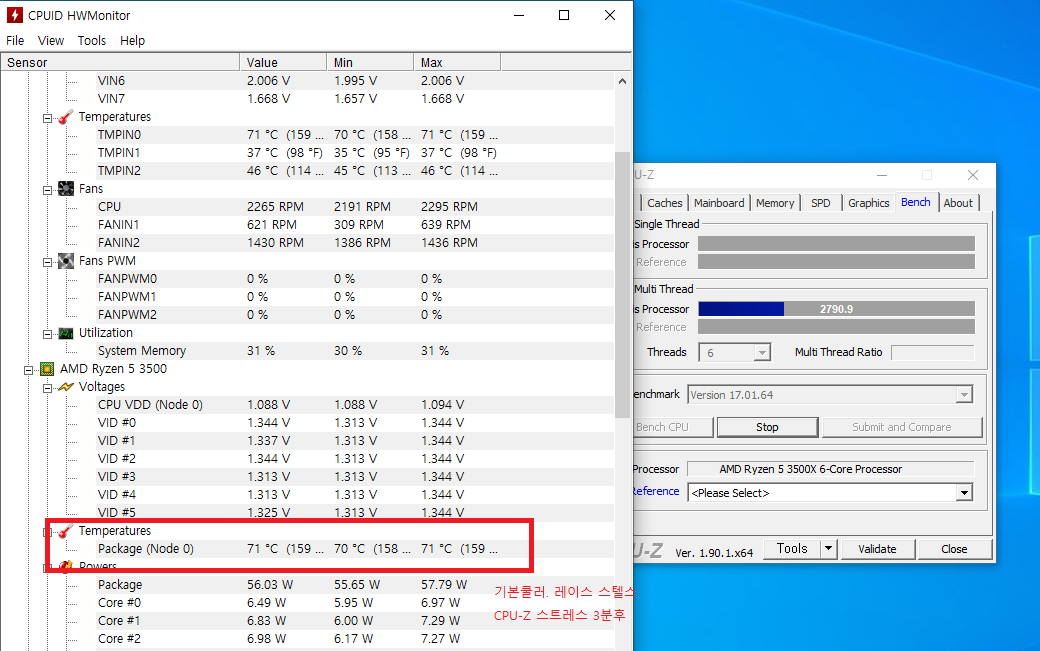Click the CPU chip icon beside AMD Ryzen 5 3500
This screenshot has height=651, width=1040.
pos(47,369)
